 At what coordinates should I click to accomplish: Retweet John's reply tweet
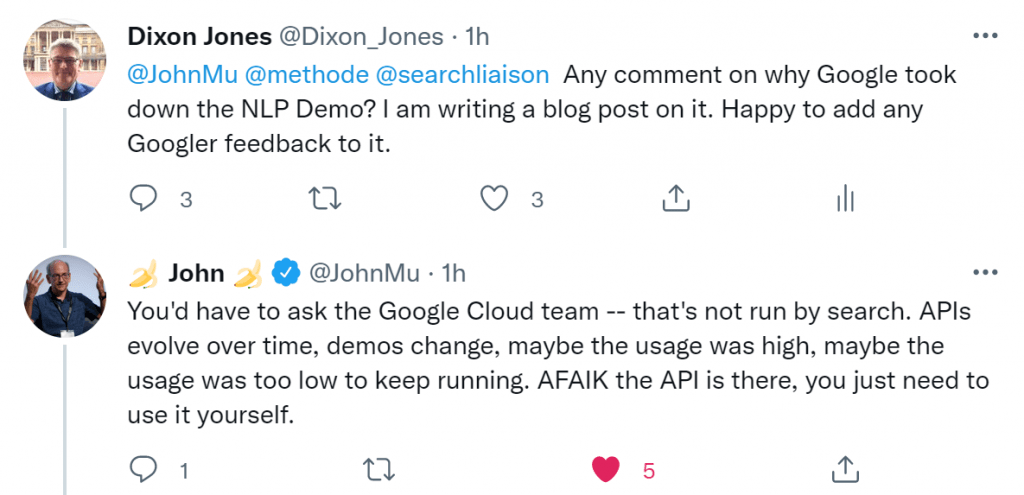379,469
